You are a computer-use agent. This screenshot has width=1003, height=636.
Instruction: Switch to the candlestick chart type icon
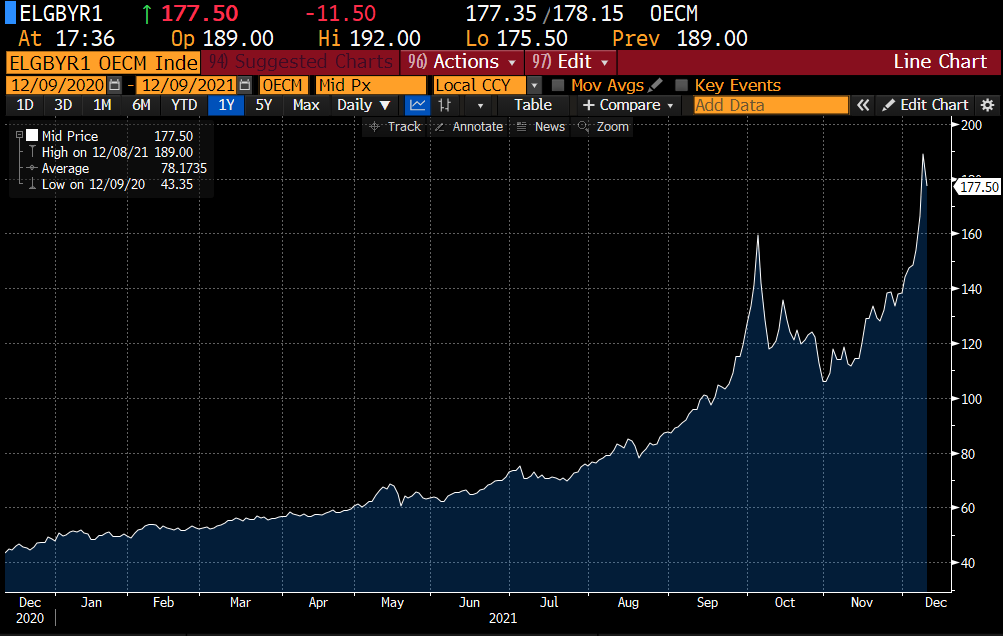point(445,105)
